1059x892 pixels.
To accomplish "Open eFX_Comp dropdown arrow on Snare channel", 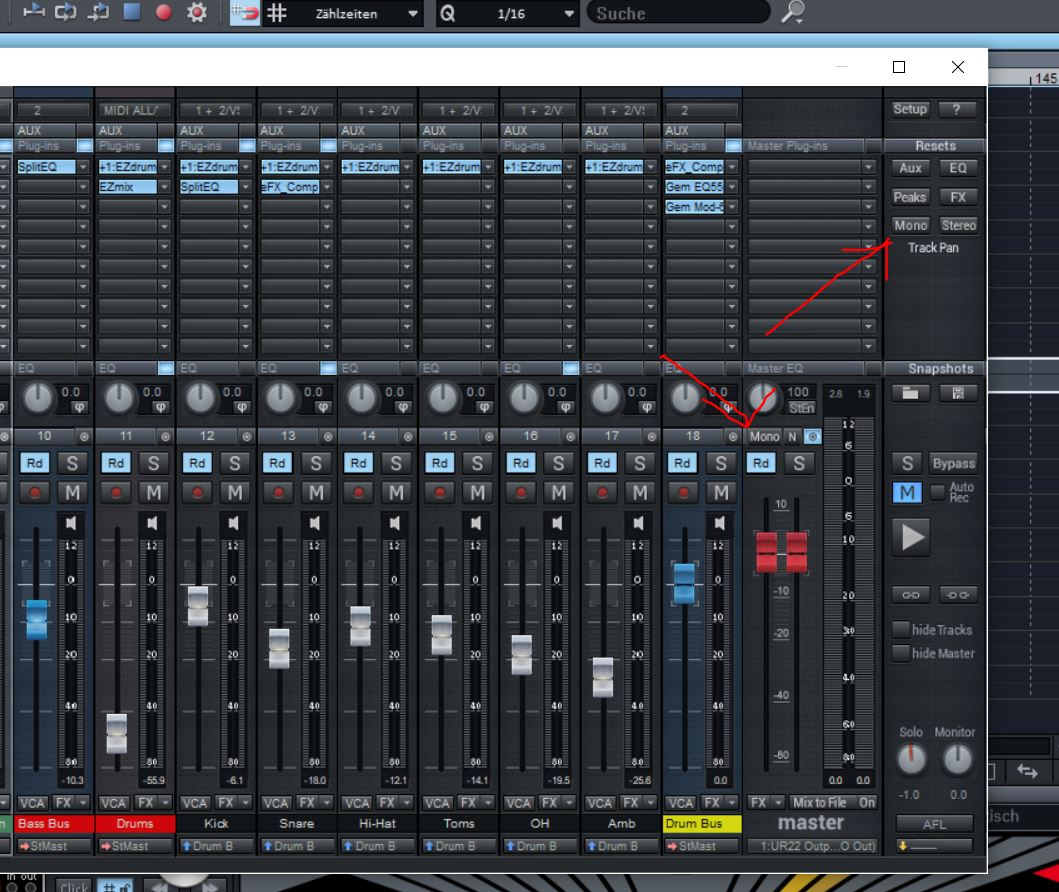I will (x=327, y=186).
